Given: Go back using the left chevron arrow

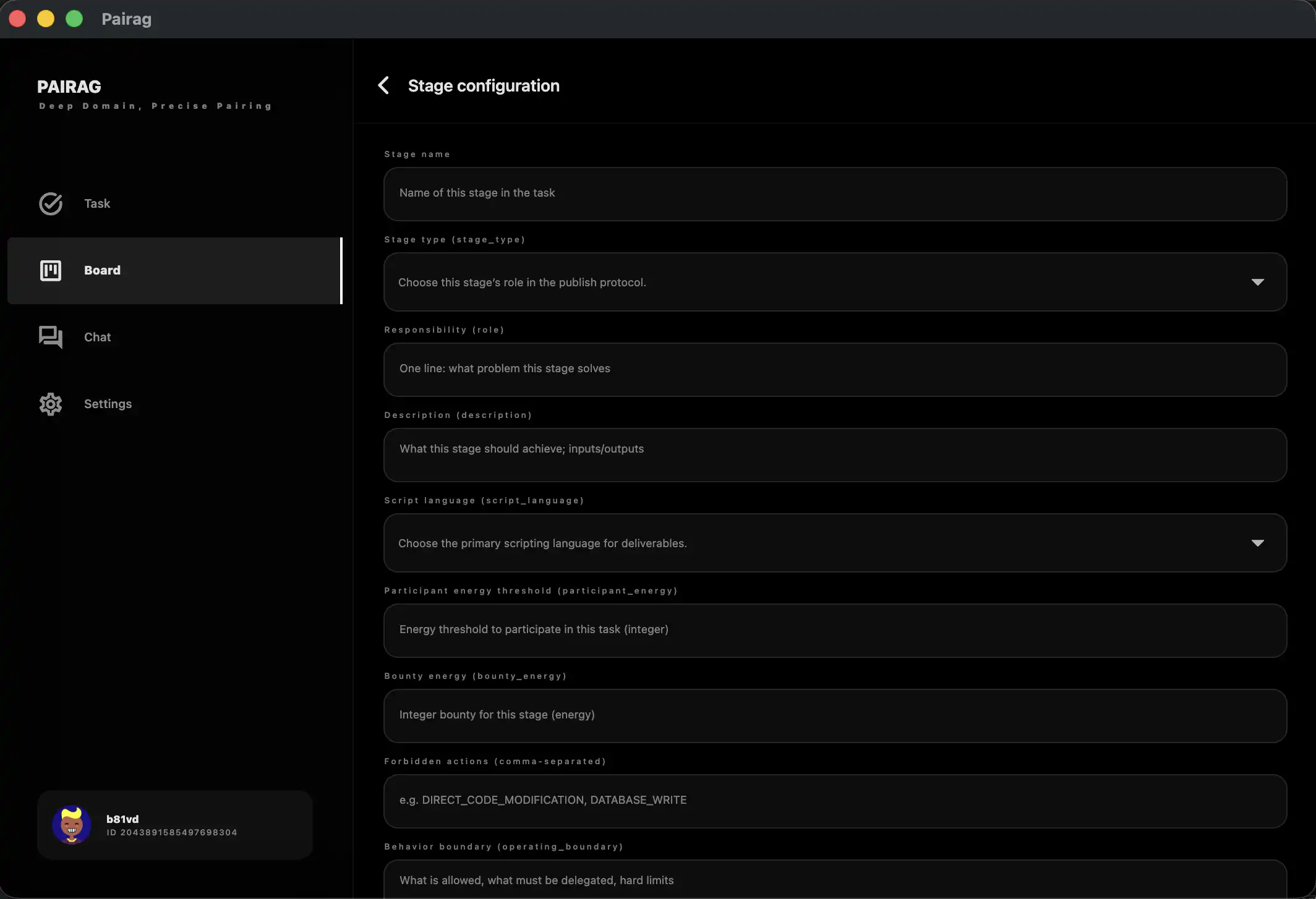Looking at the screenshot, I should [383, 85].
